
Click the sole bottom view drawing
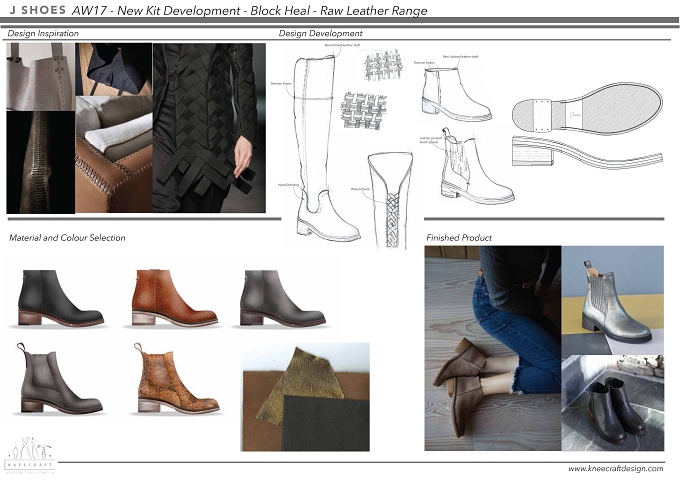tap(587, 108)
